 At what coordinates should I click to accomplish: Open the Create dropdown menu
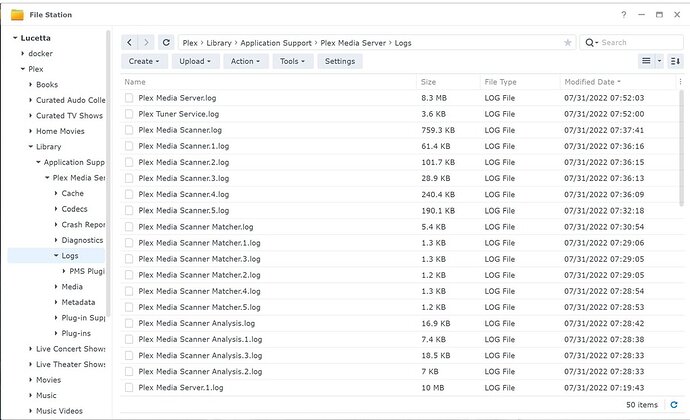[144, 61]
